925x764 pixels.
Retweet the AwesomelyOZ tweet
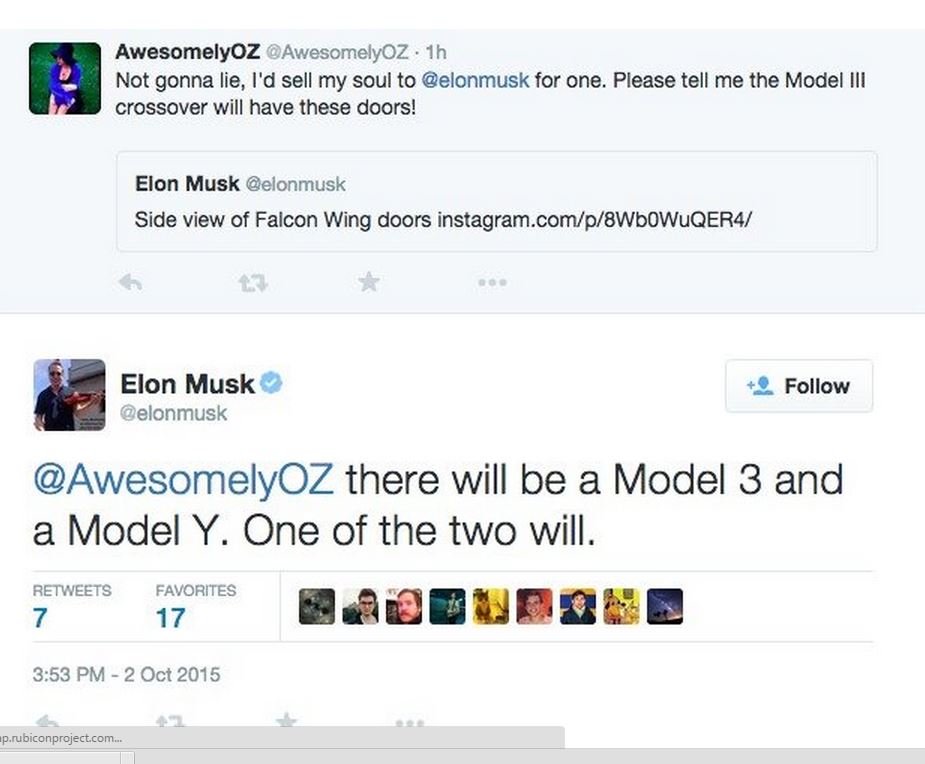(253, 284)
